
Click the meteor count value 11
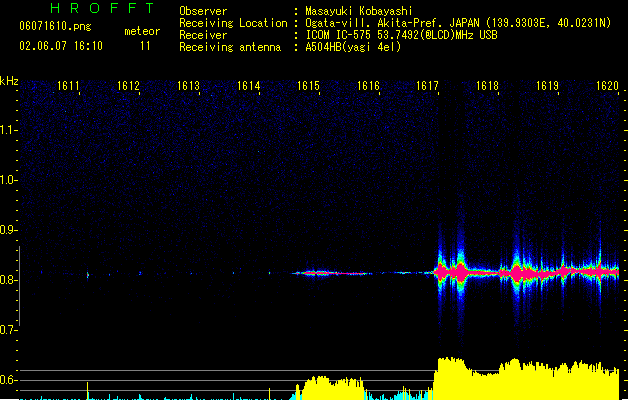click(146, 46)
